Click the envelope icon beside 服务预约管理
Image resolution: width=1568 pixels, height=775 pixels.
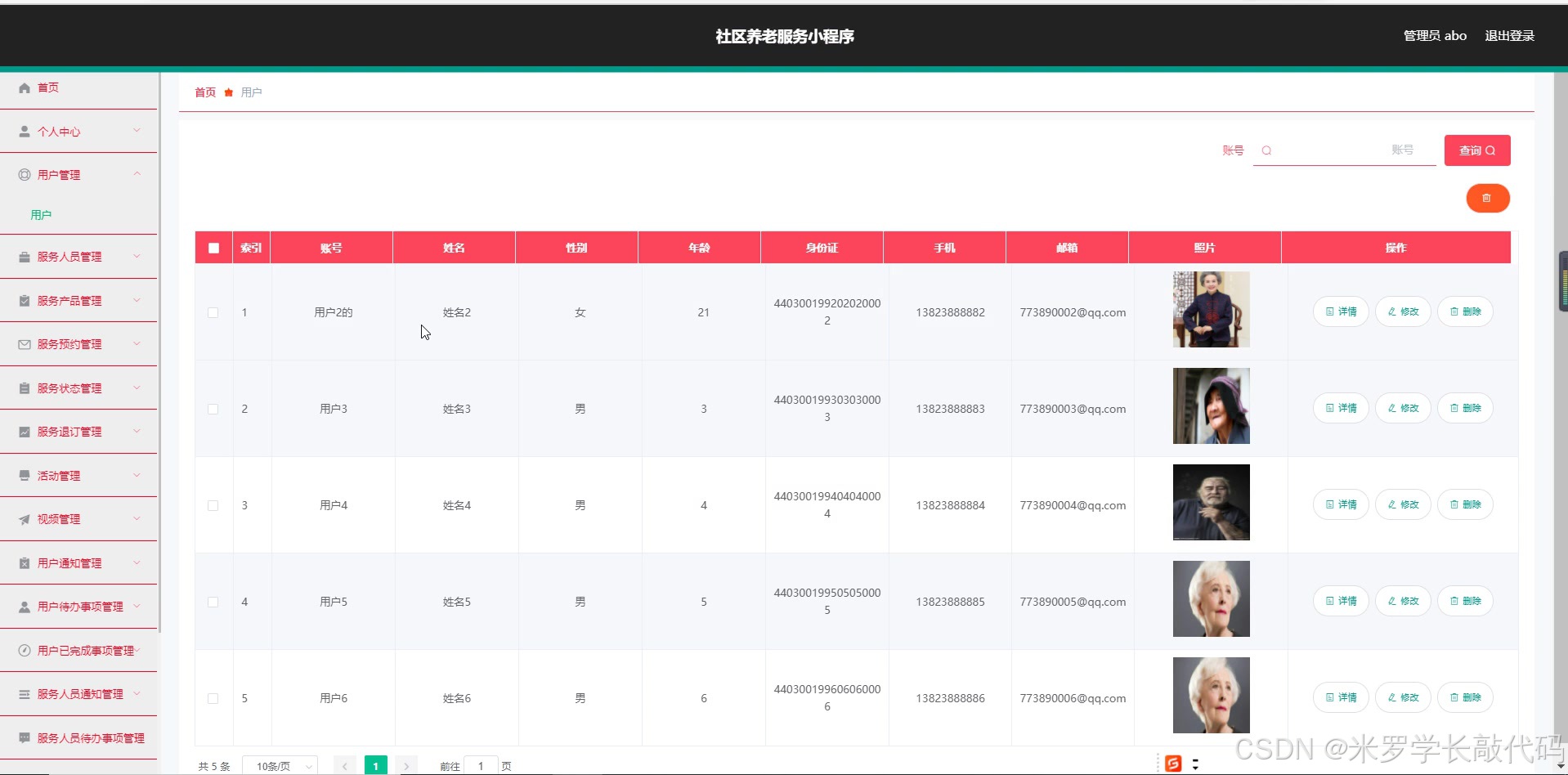click(x=25, y=344)
